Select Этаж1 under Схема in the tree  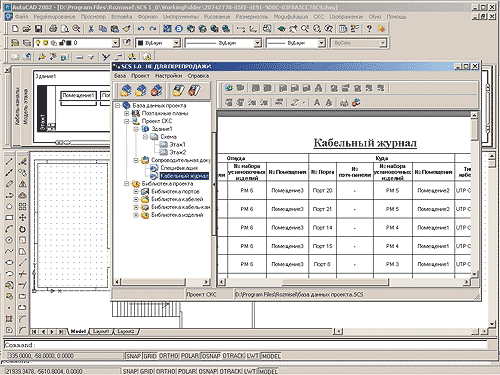[177, 145]
